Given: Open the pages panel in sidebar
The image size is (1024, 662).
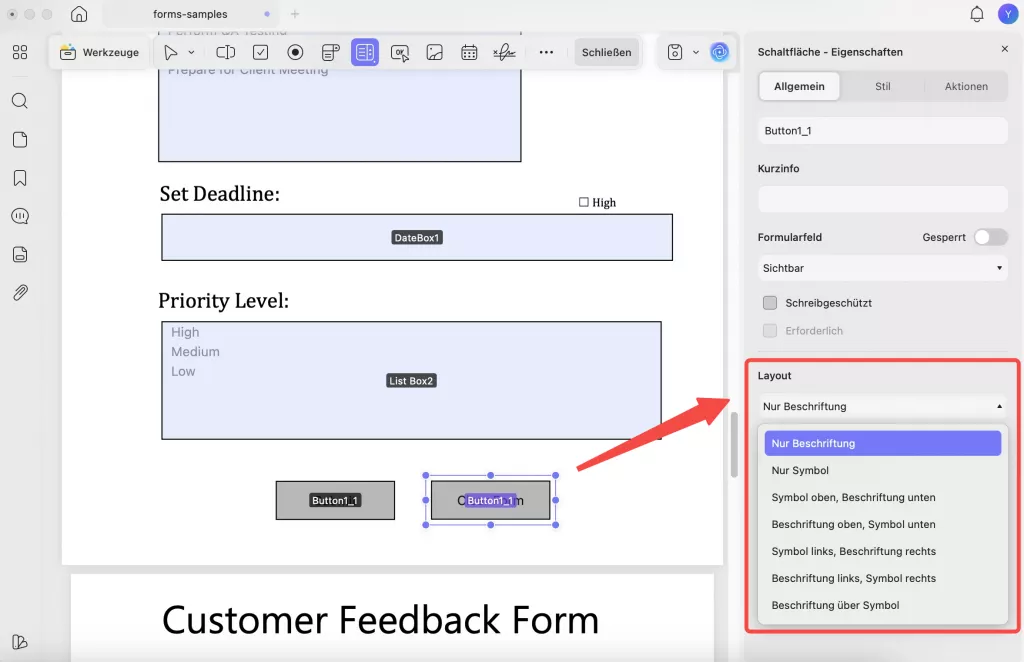Looking at the screenshot, I should (20, 140).
